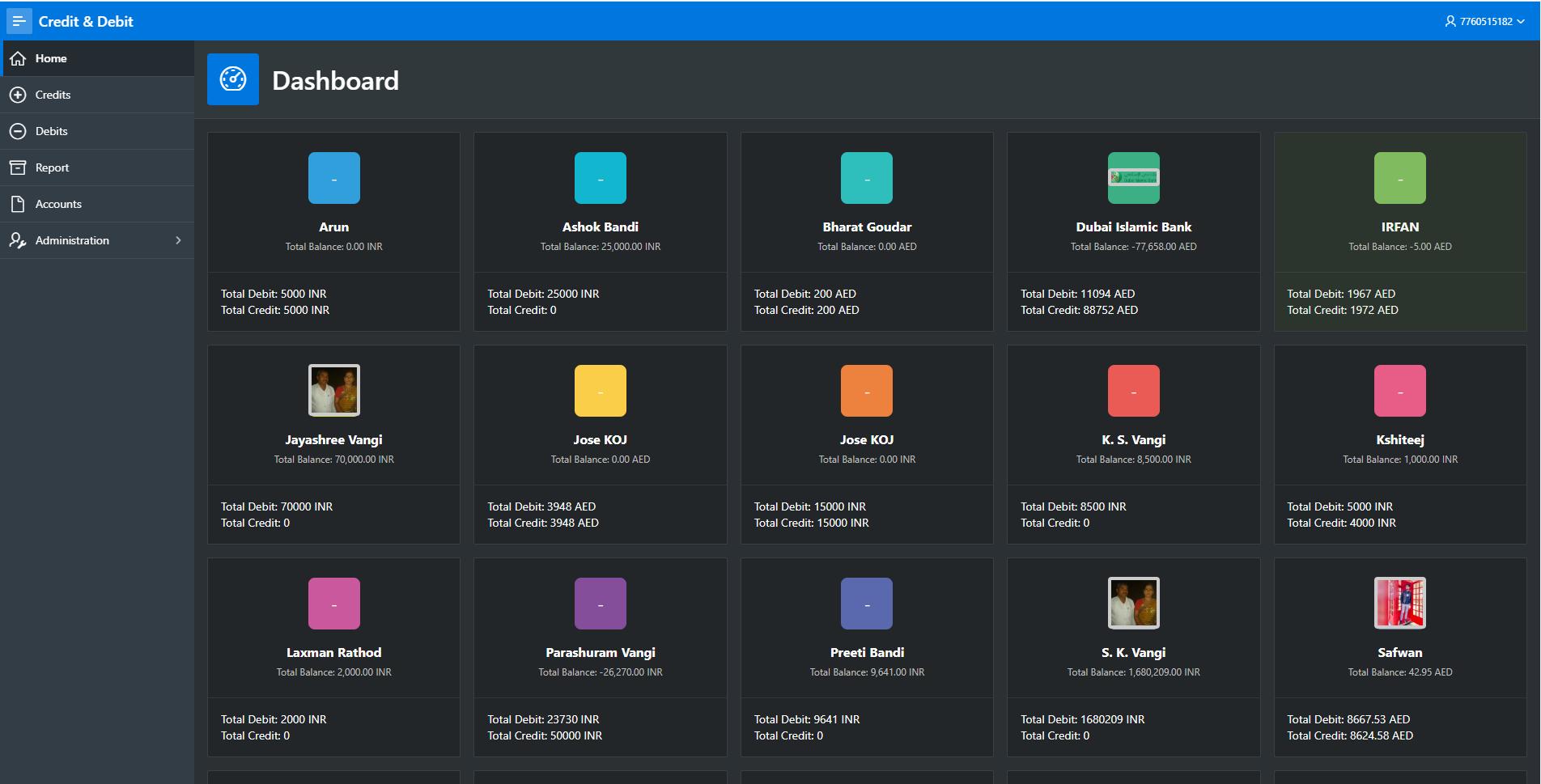The width and height of the screenshot is (1541, 784).
Task: Click 'Total Balance: 9,641.00 INR' text
Action: (x=867, y=672)
